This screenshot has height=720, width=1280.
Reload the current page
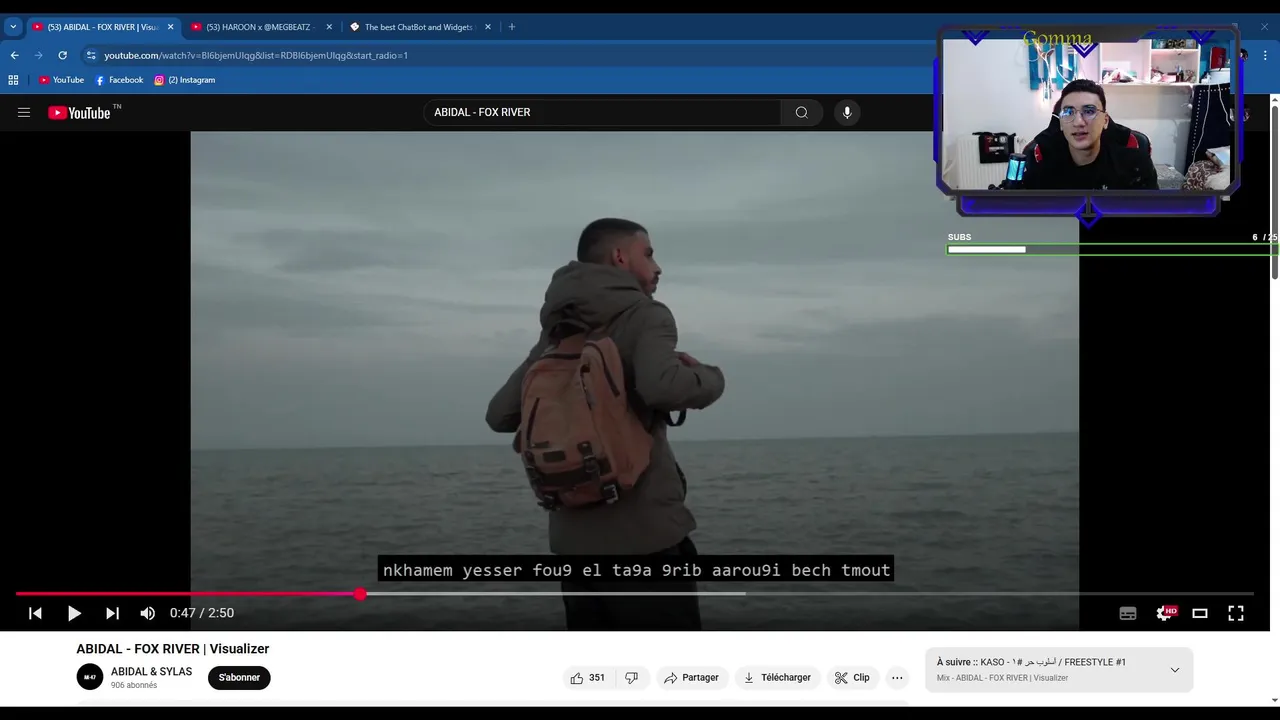pos(62,55)
